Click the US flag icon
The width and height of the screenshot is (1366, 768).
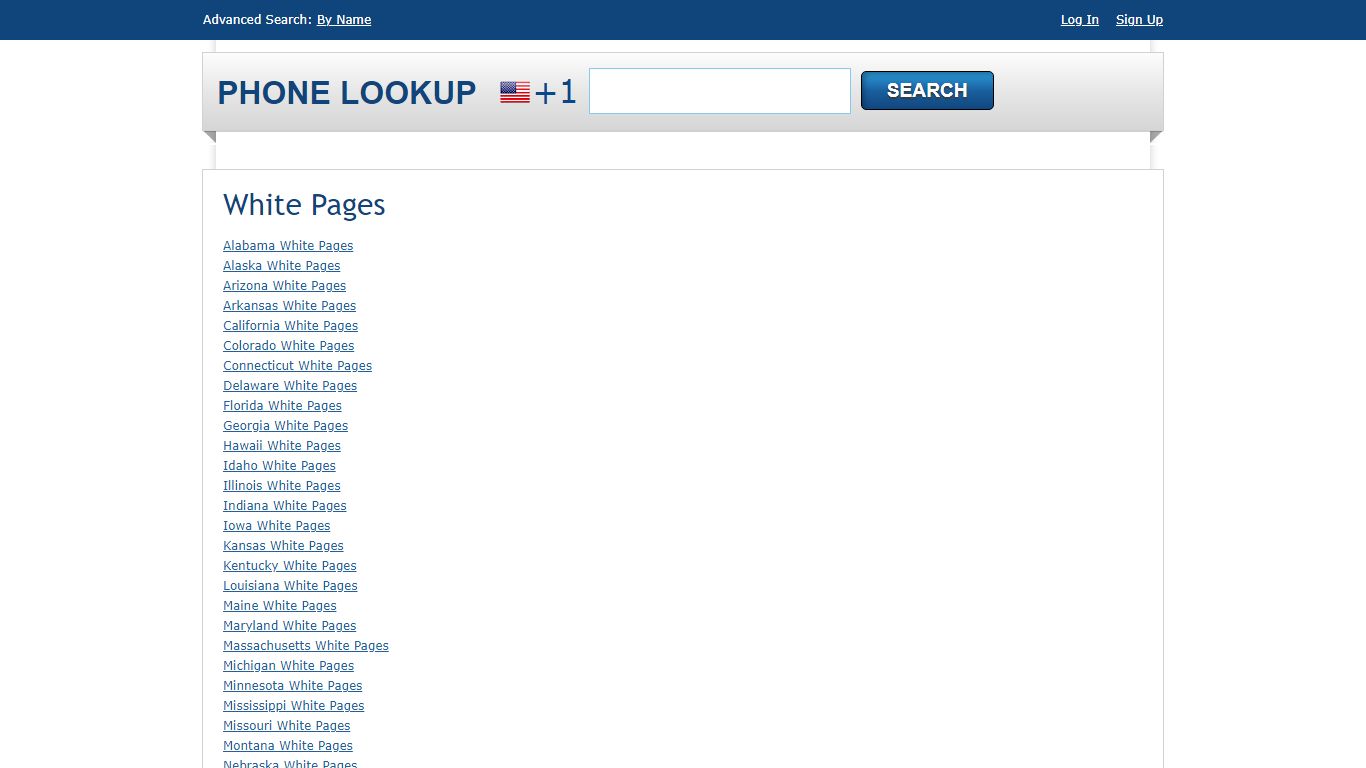[515, 93]
